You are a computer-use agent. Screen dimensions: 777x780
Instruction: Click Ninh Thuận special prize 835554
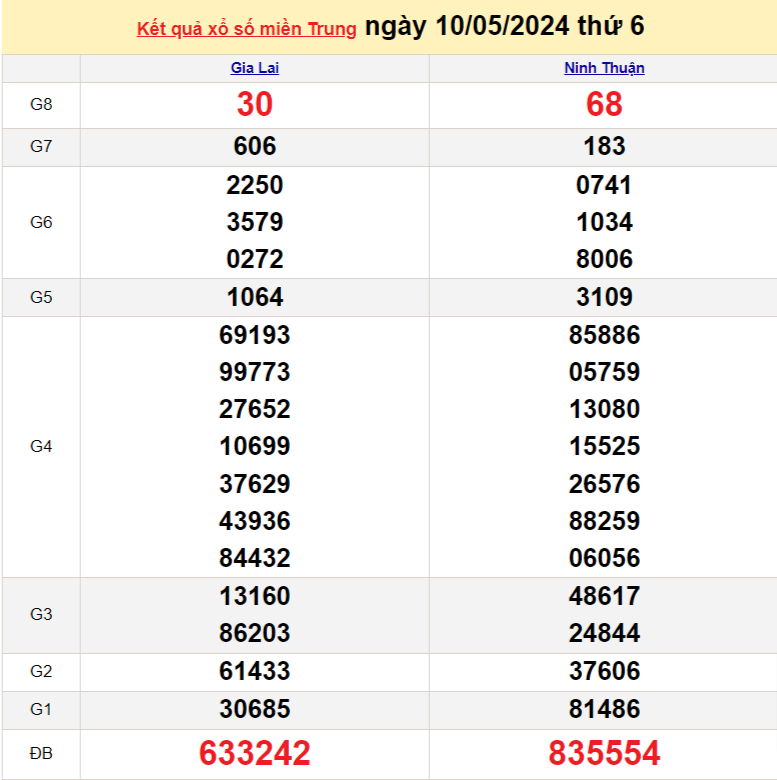pos(604,753)
